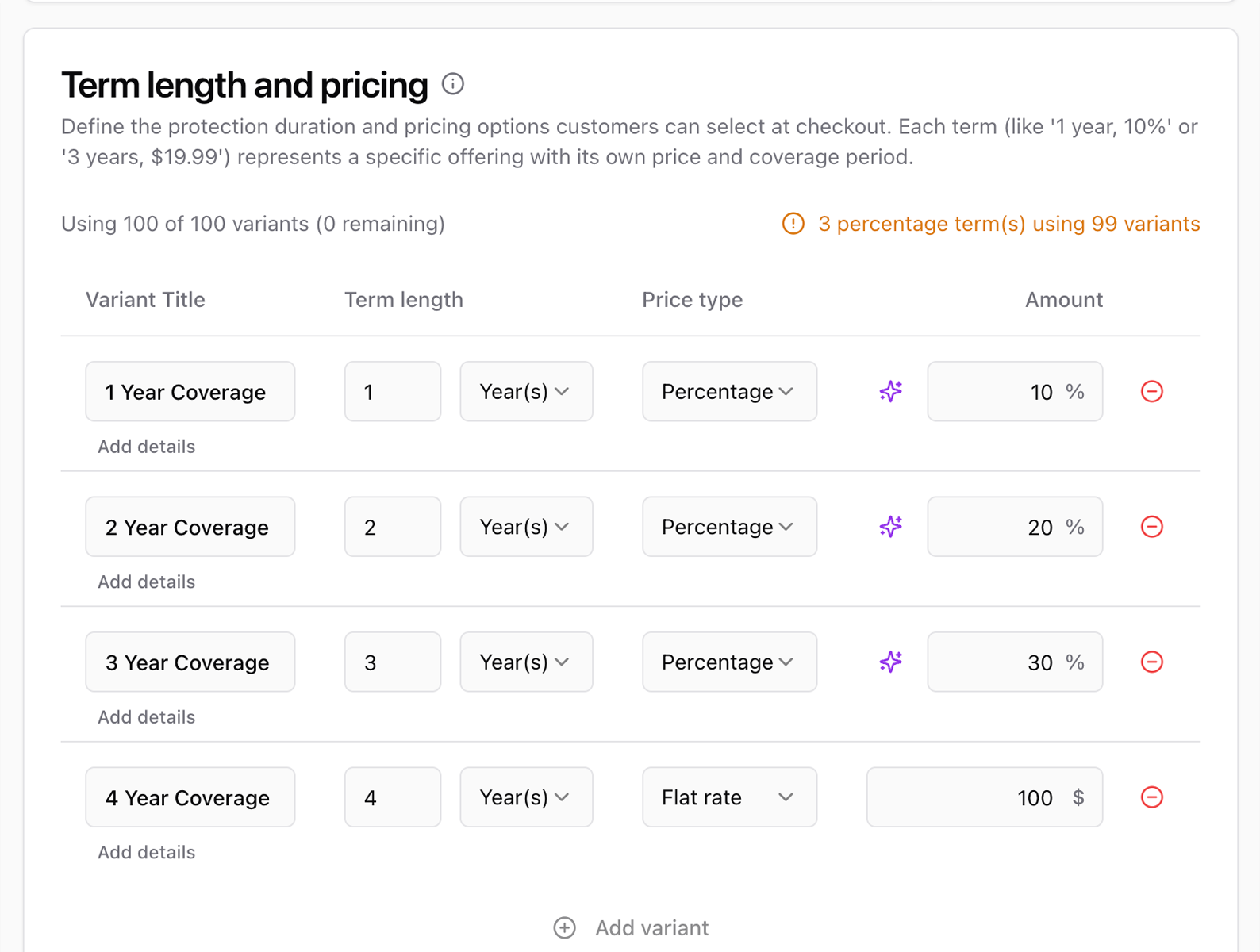Image resolution: width=1260 pixels, height=952 pixels.
Task: Click sparkle icon in 2 Year Coverage row
Action: (890, 527)
